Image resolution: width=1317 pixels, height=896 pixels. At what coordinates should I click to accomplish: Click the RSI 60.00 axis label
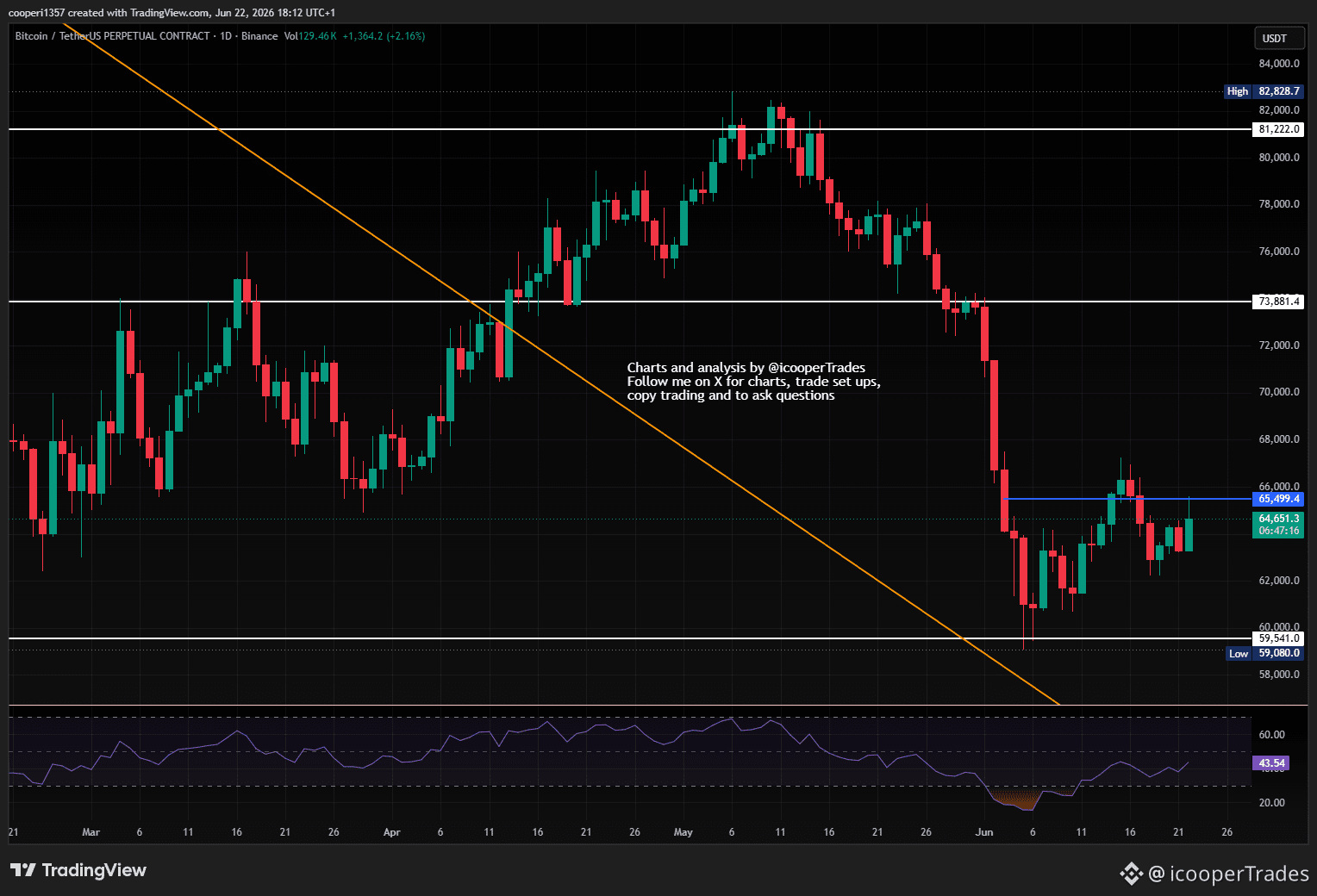point(1271,735)
